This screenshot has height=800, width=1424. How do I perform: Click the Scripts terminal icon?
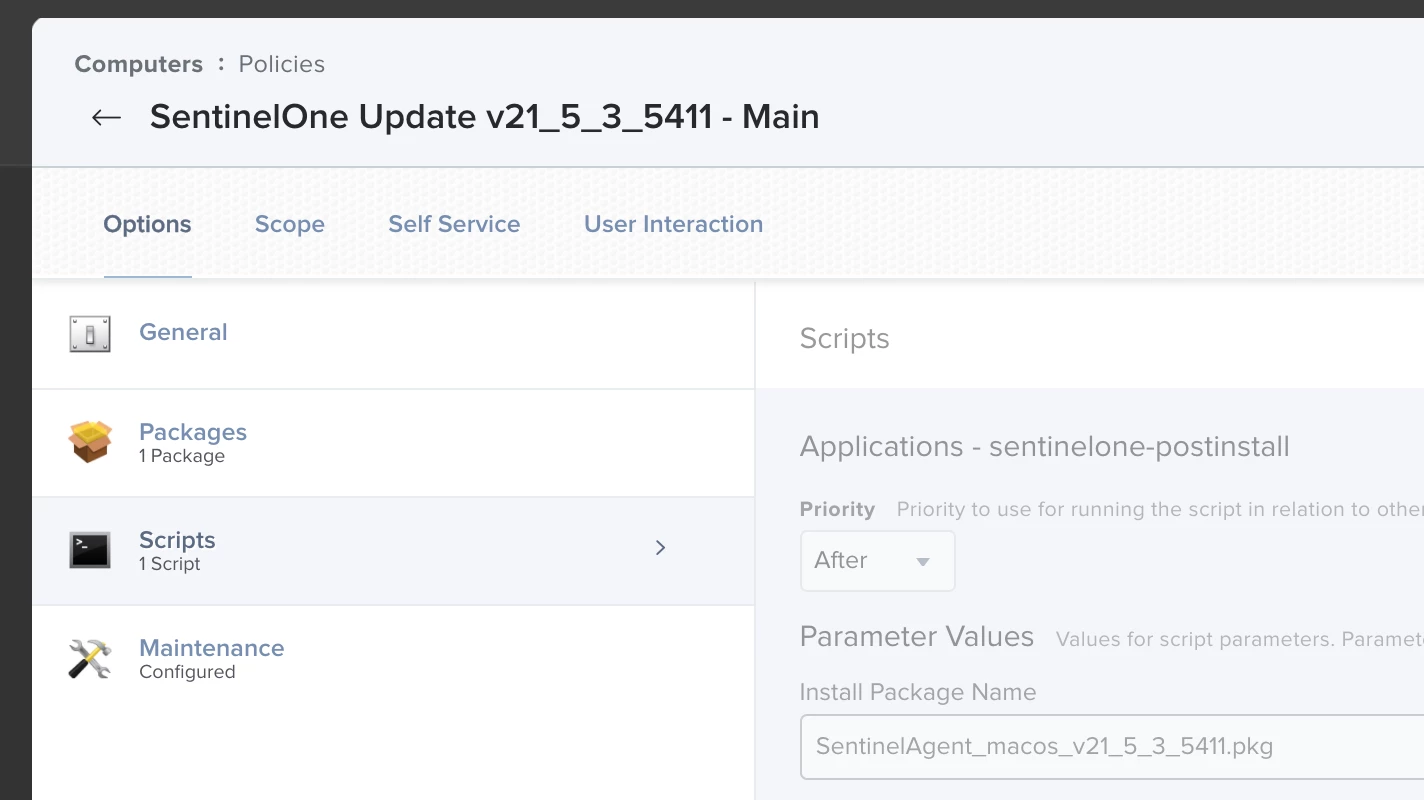(90, 550)
